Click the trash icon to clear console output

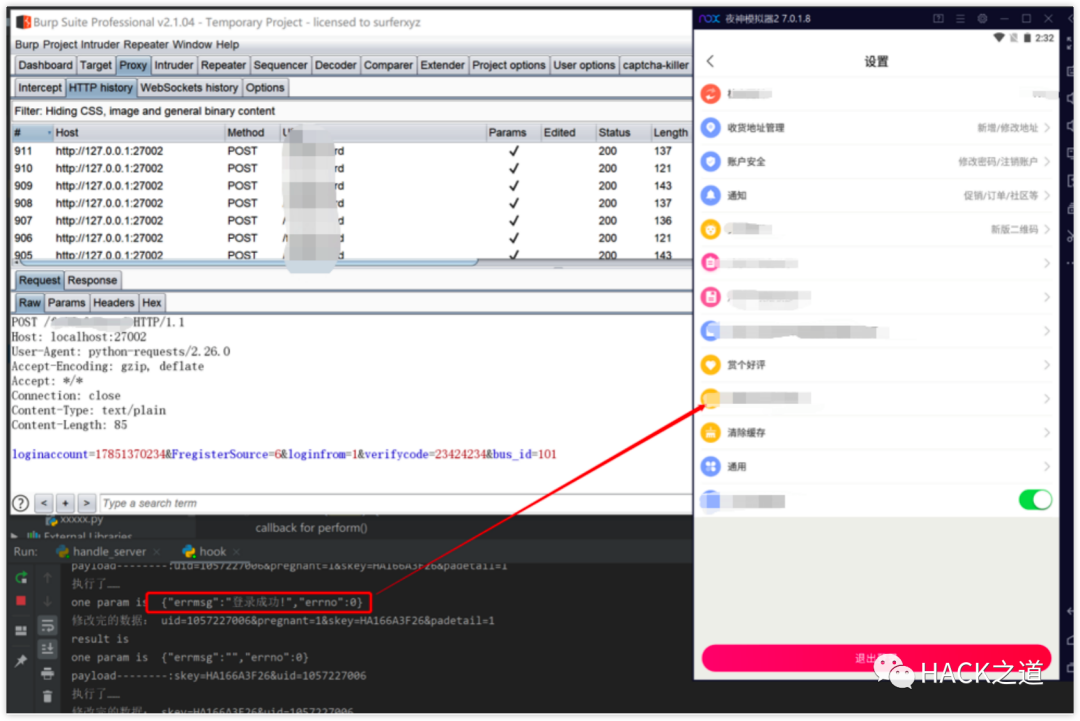tap(47, 697)
